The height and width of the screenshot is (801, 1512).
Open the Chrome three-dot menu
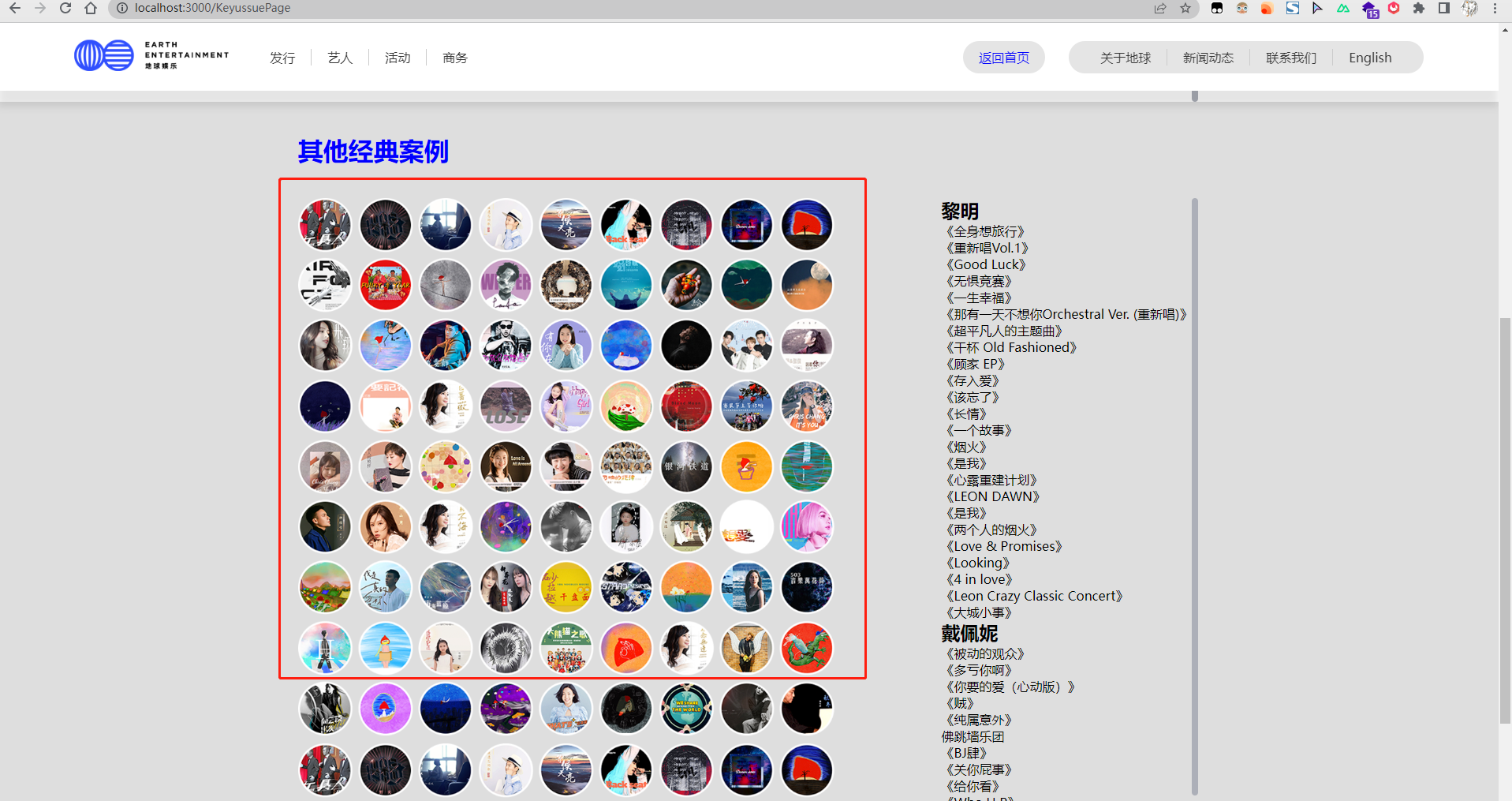(x=1495, y=8)
